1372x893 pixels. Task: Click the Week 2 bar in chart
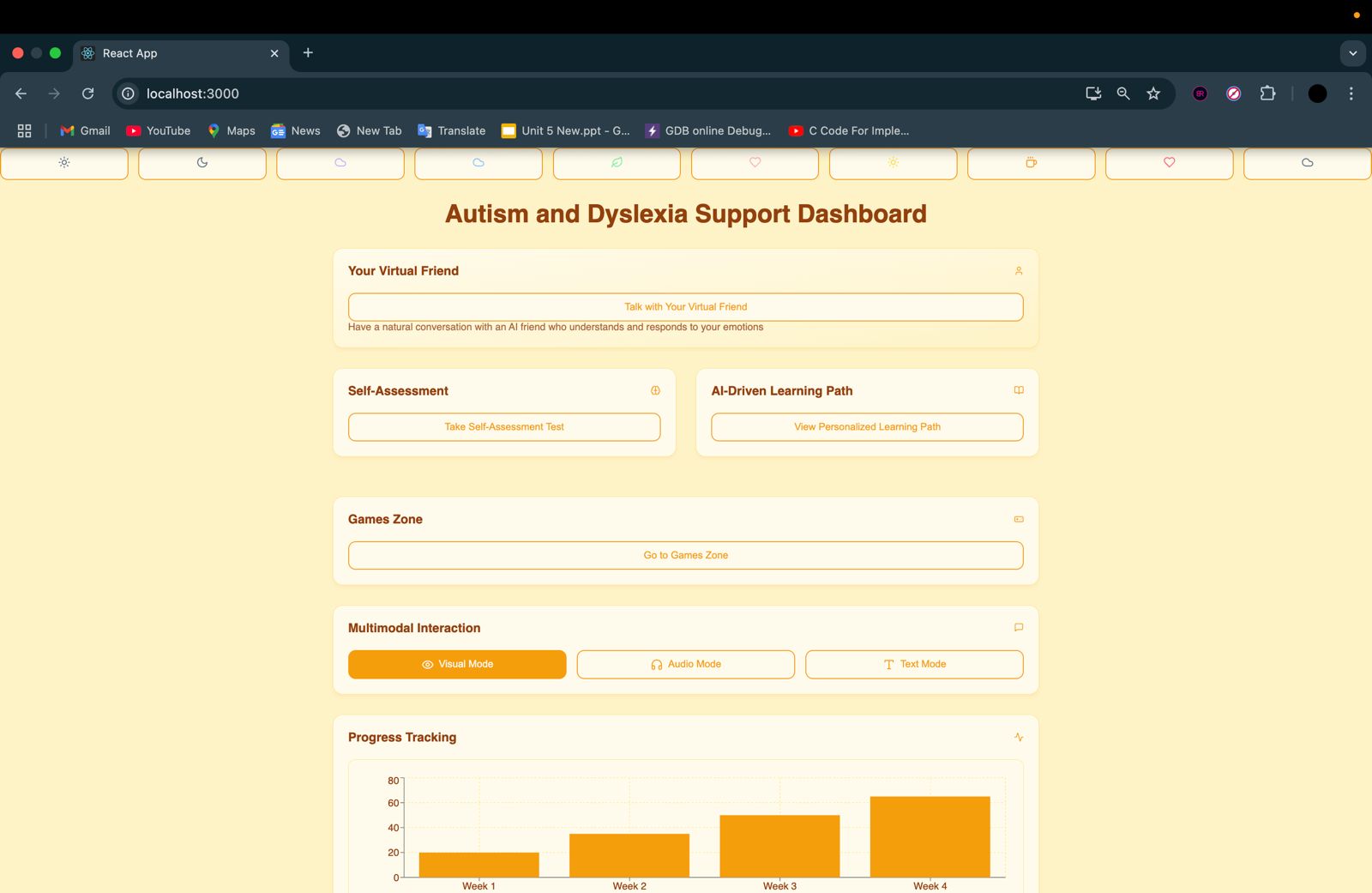[629, 855]
